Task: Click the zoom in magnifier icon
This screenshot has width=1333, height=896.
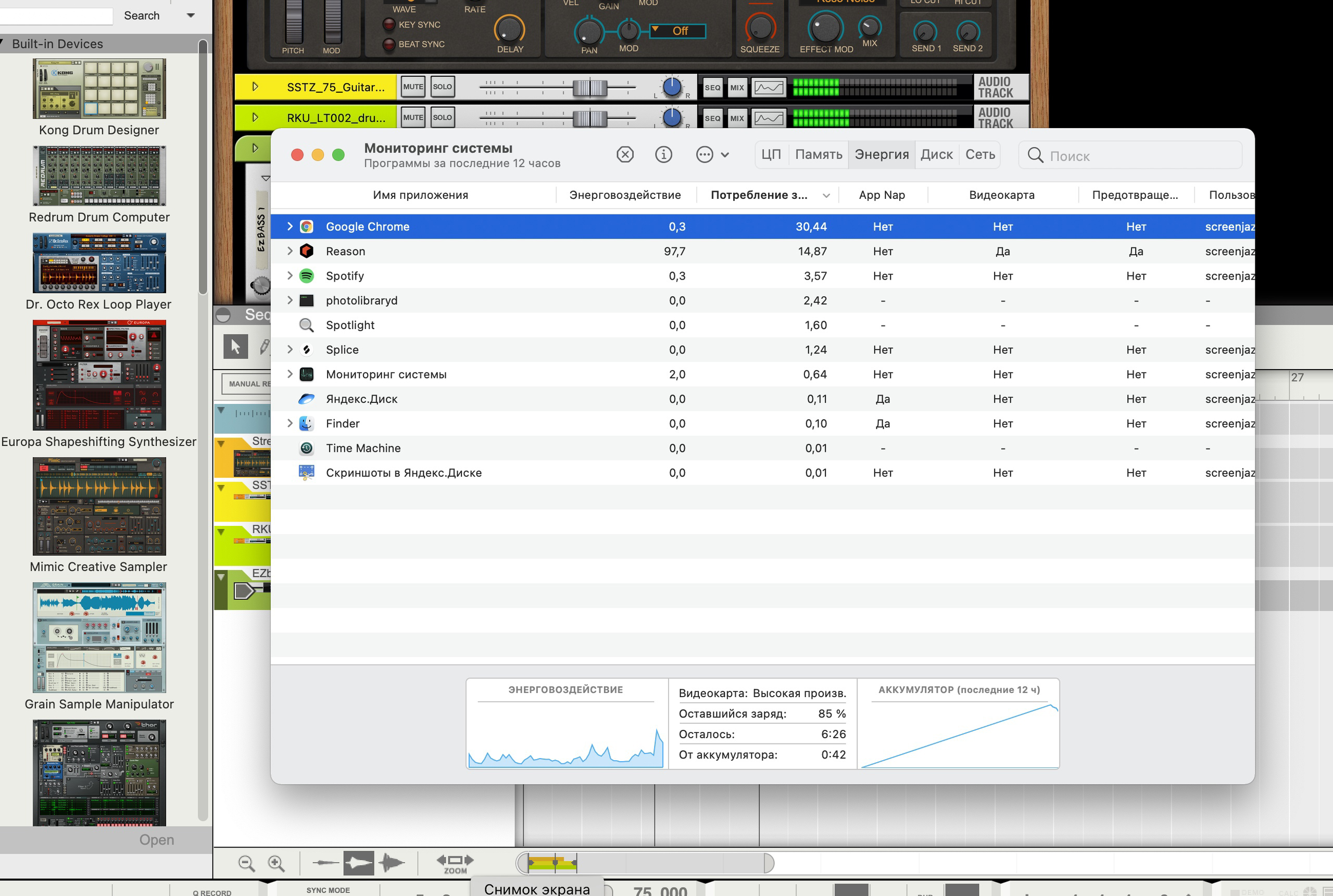Action: click(276, 862)
